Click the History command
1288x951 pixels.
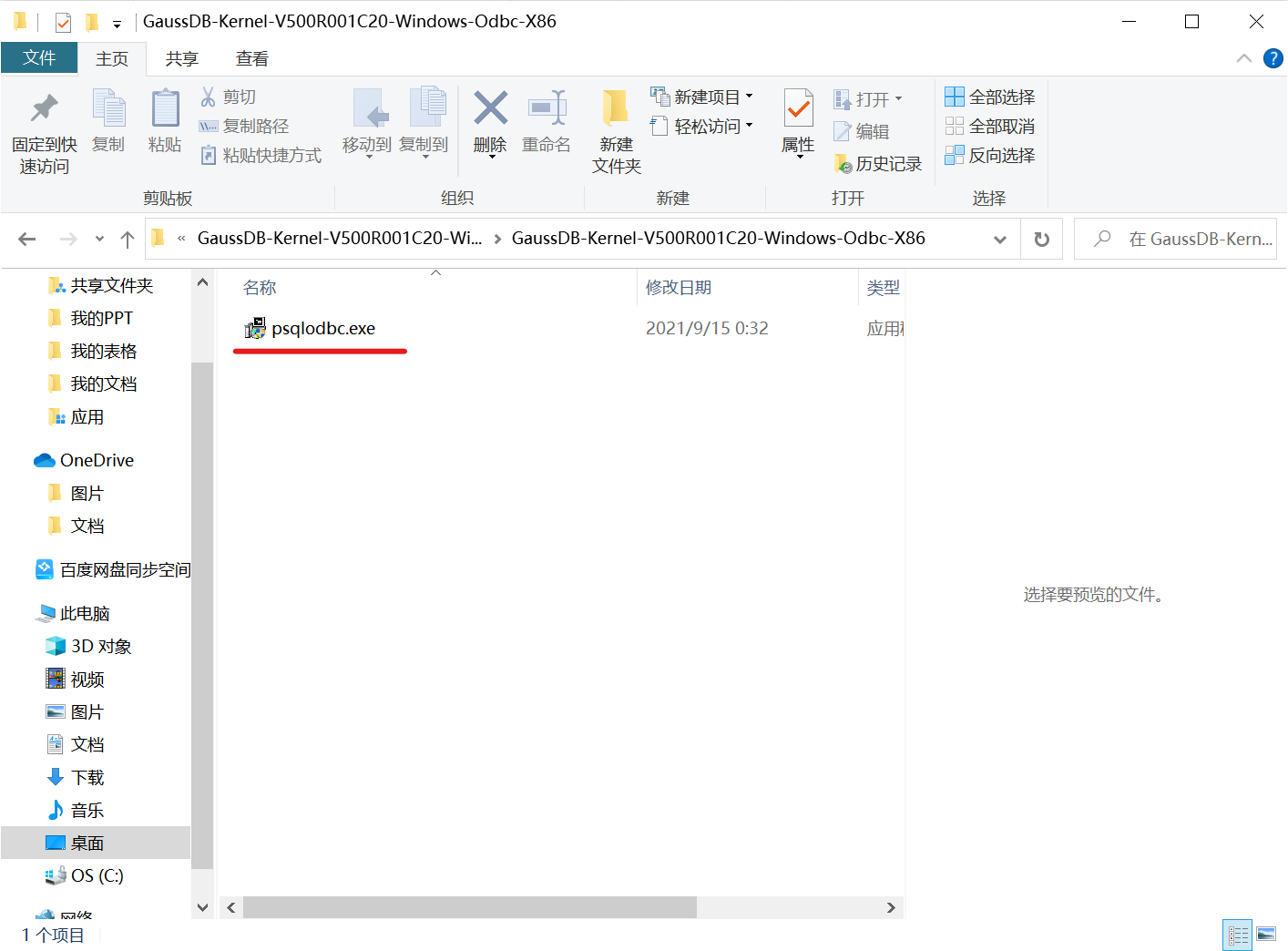click(877, 164)
